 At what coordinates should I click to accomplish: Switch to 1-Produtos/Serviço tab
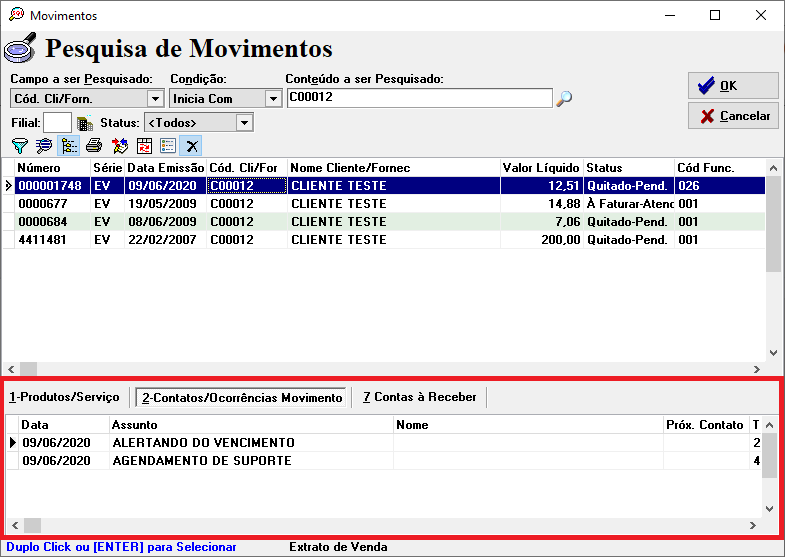click(x=65, y=397)
